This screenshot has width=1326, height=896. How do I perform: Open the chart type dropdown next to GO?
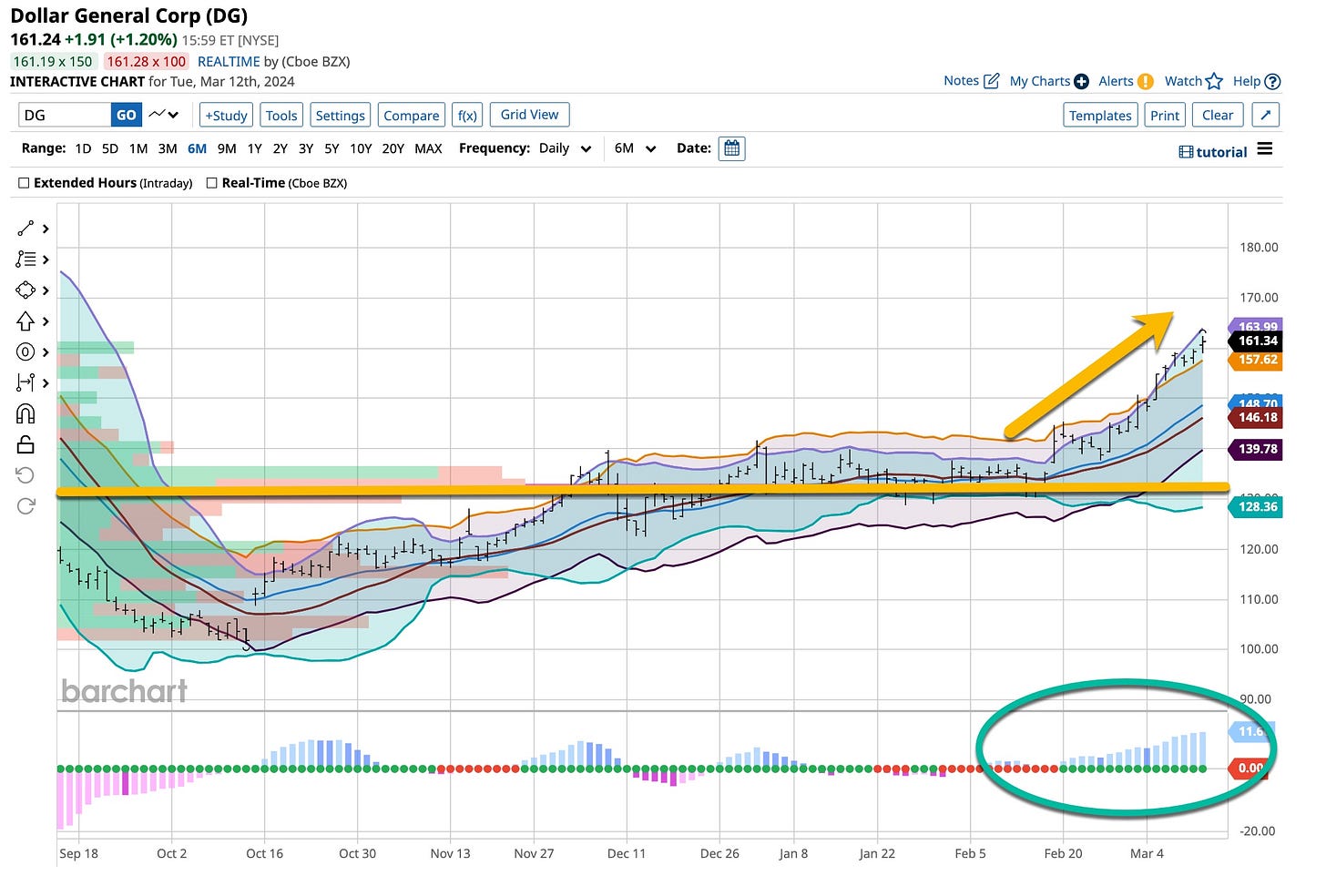pyautogui.click(x=164, y=115)
